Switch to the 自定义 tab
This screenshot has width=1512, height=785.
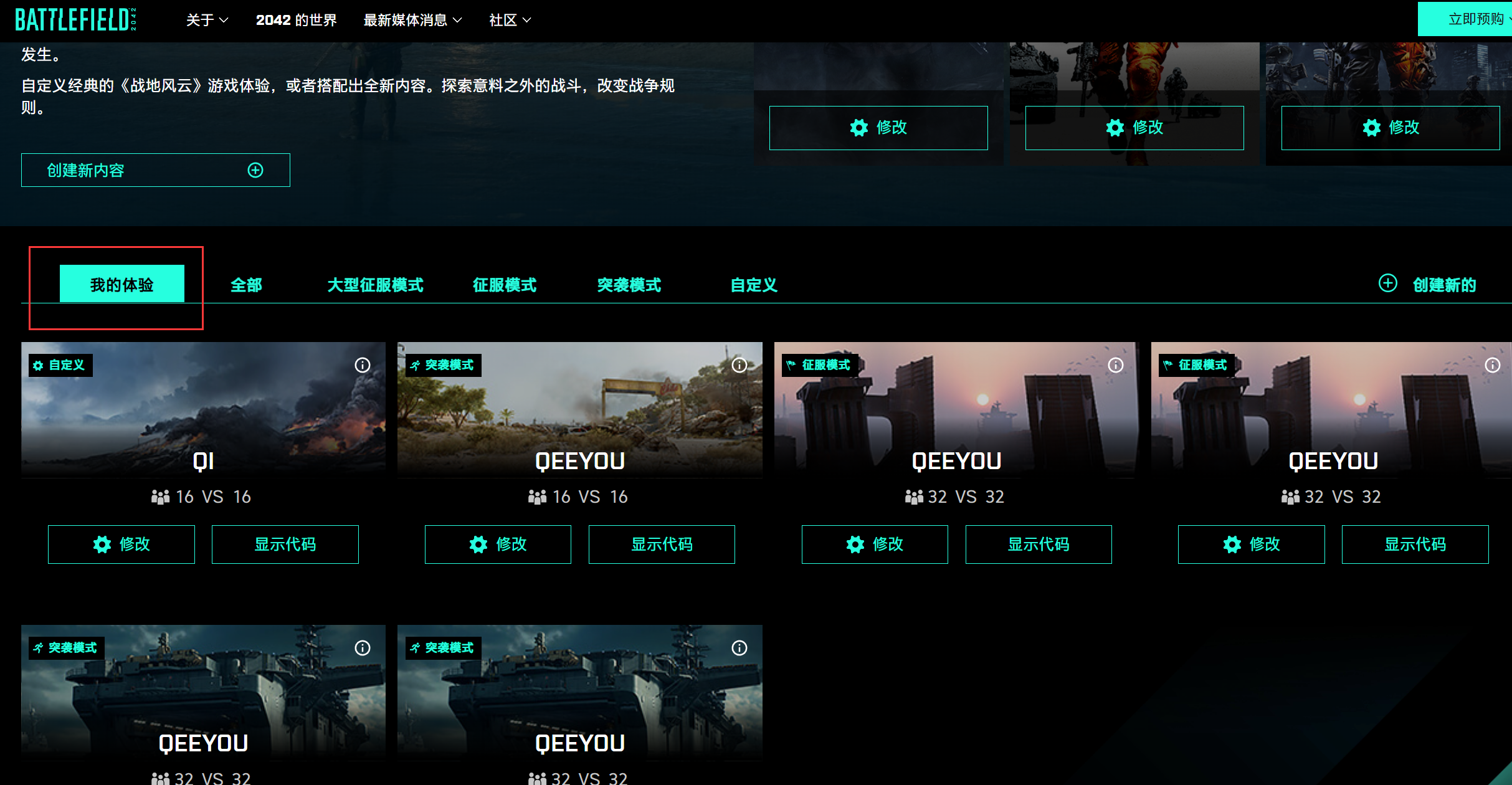coord(754,285)
